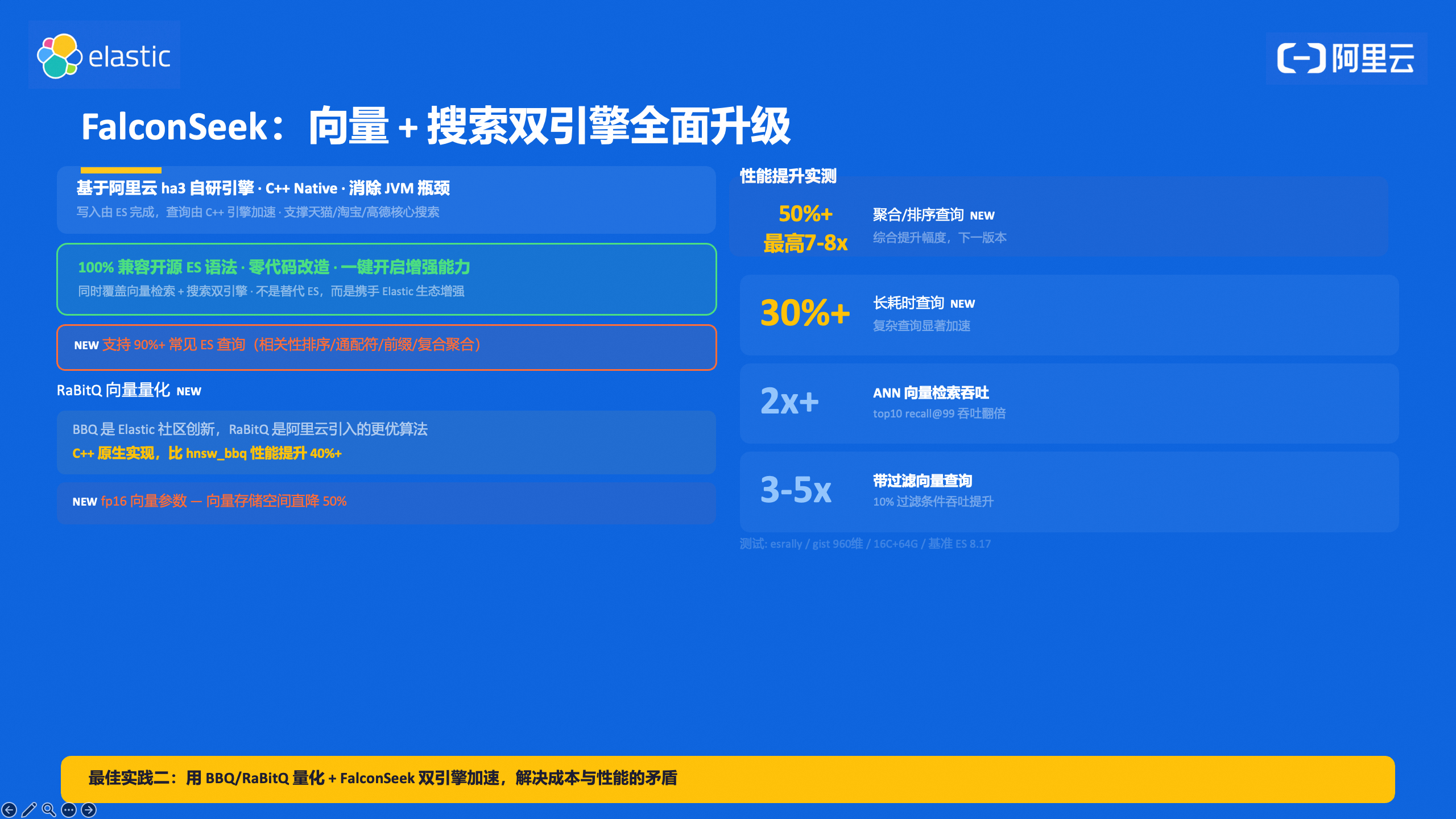The width and height of the screenshot is (1456, 819).
Task: Click the 阿里云 logo
Action: pos(1346,59)
